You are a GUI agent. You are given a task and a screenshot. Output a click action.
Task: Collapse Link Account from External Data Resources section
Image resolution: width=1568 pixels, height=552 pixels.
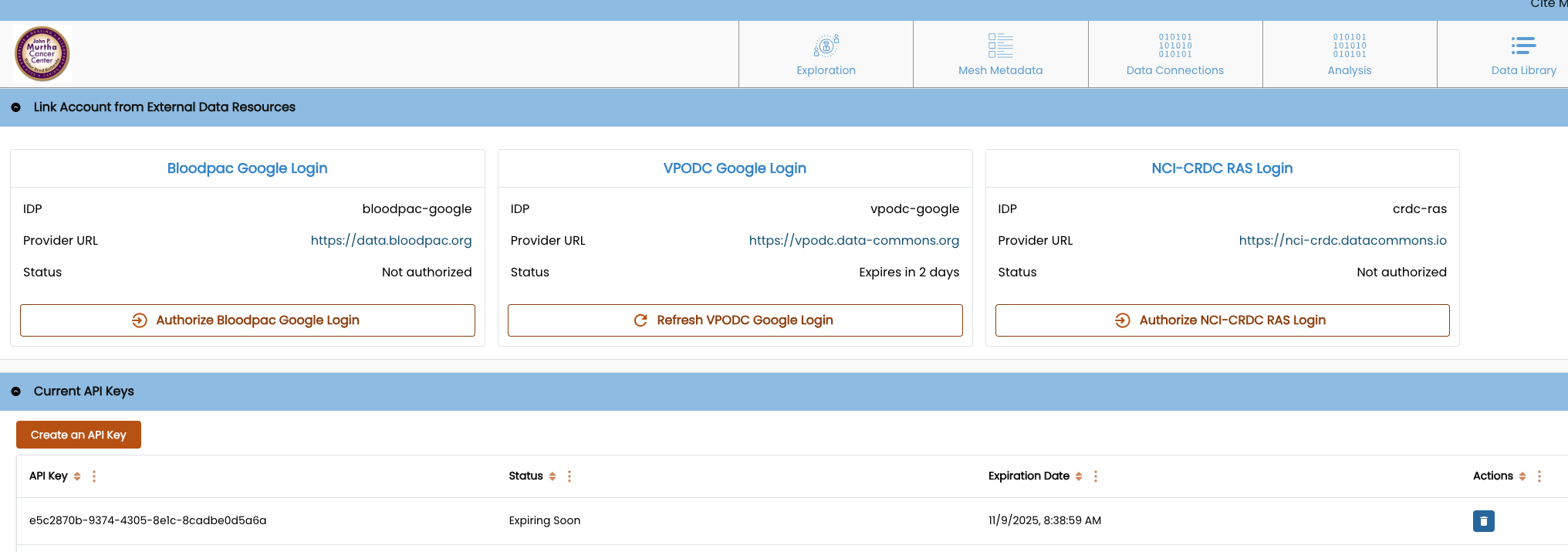[15, 107]
